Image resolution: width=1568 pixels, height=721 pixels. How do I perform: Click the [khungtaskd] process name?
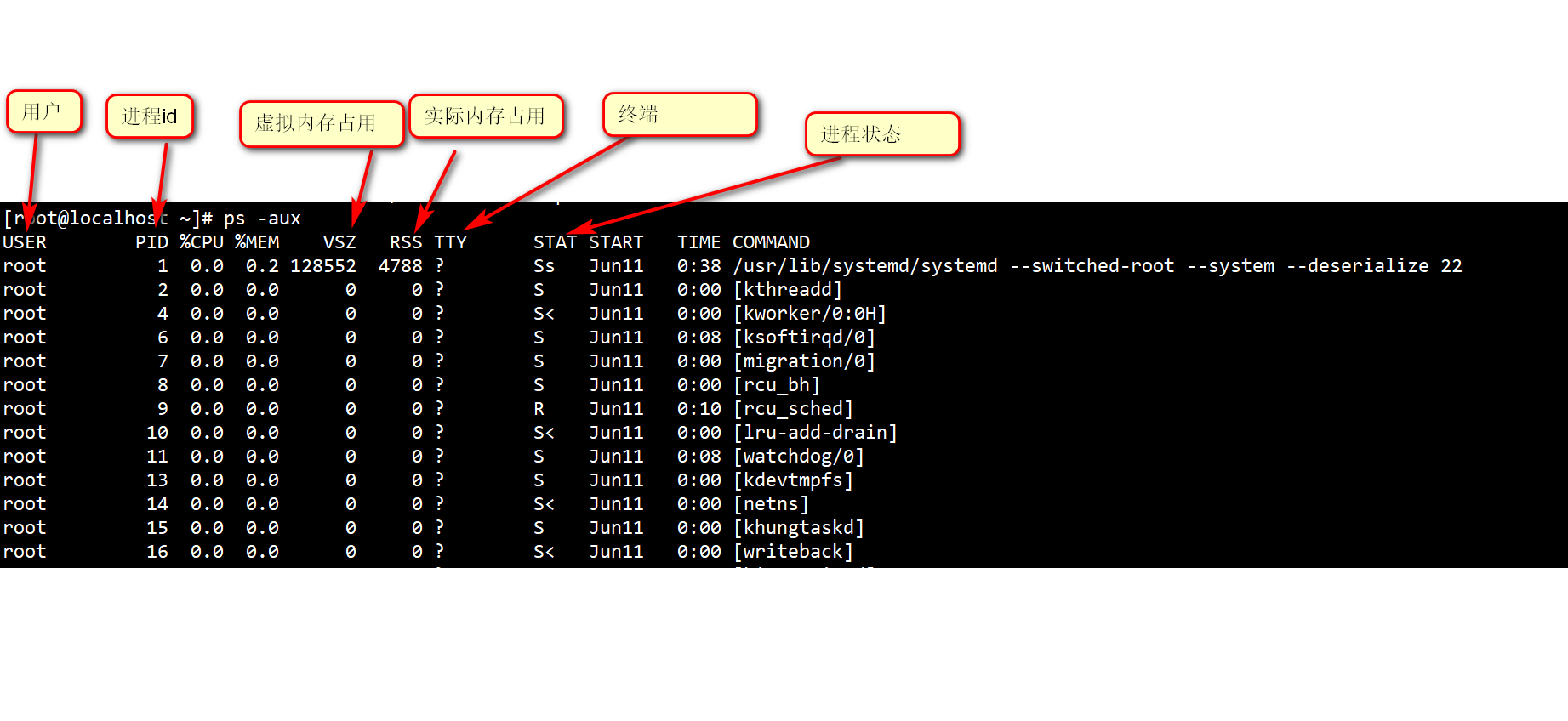point(799,528)
